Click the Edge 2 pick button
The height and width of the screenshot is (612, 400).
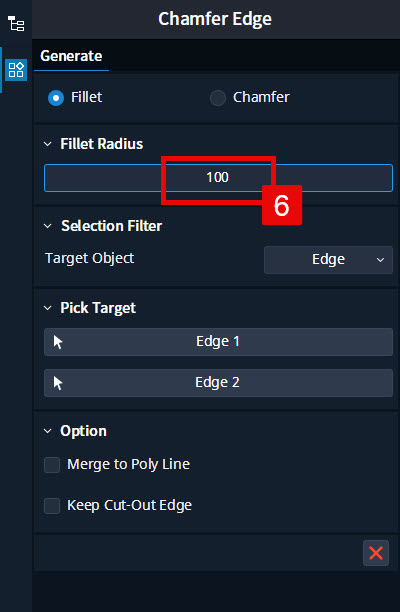pyautogui.click(x=218, y=383)
